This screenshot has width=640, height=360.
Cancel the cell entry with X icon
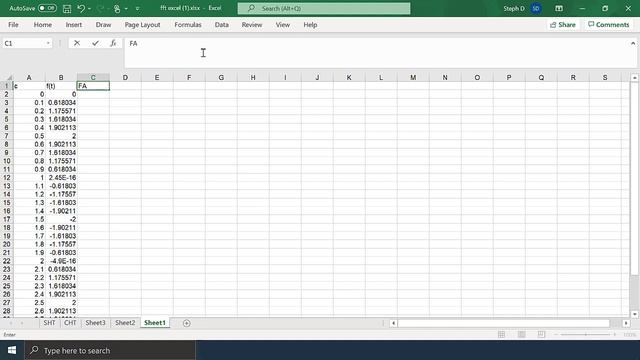coord(77,43)
